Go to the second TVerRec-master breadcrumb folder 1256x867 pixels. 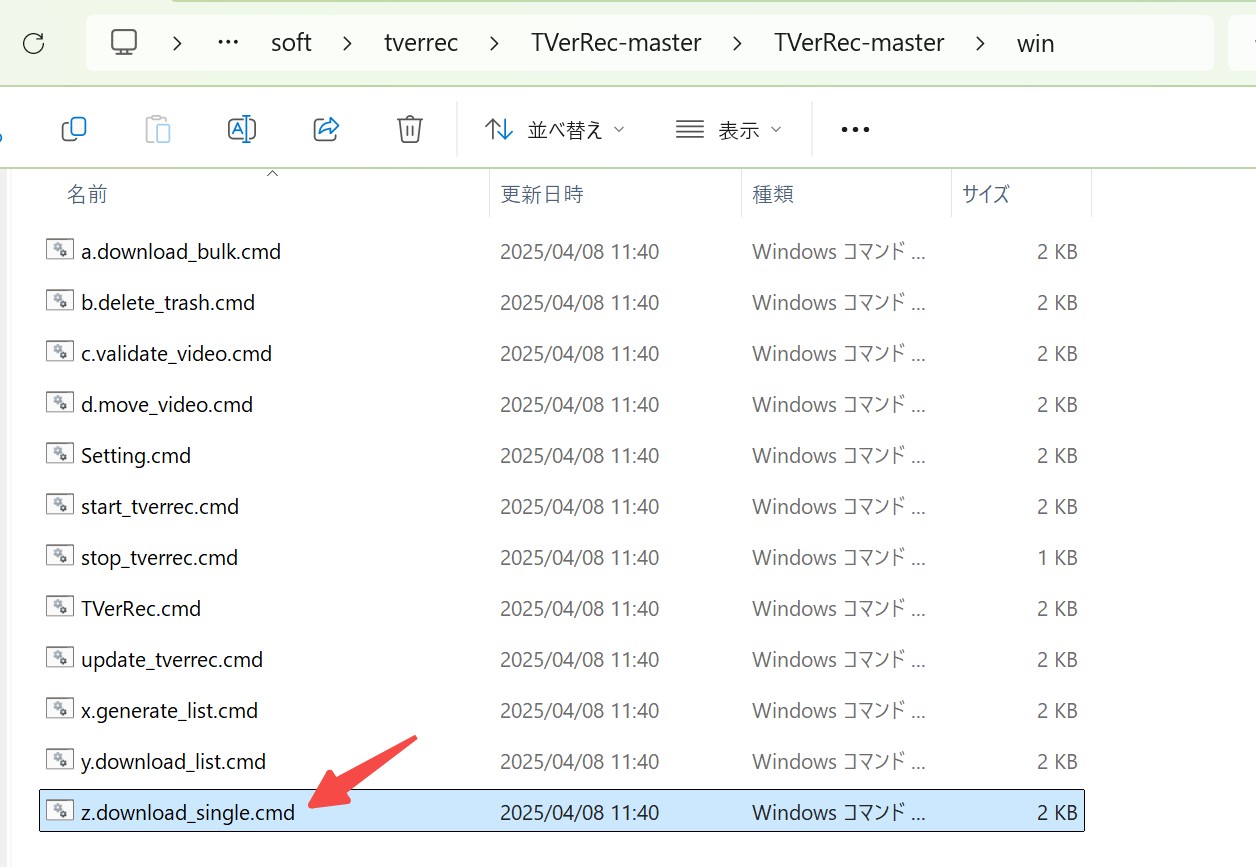tap(859, 43)
